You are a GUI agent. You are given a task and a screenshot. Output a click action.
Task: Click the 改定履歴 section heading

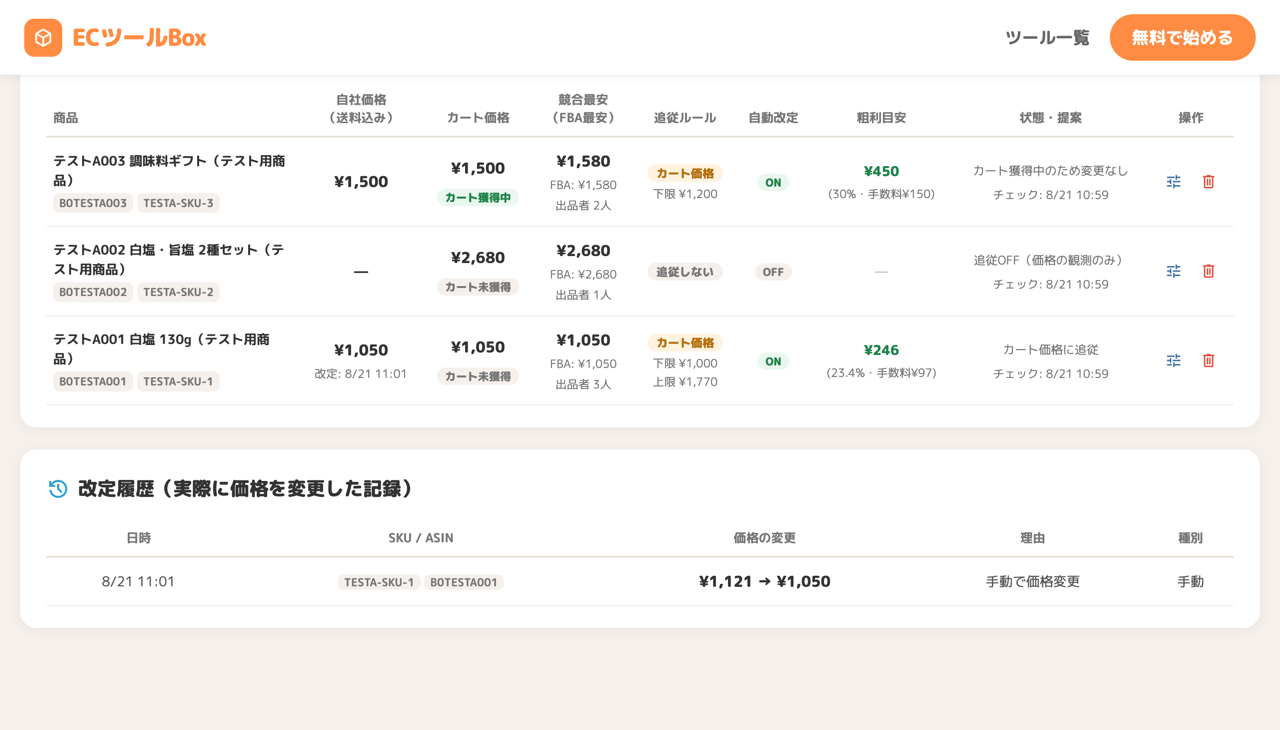coord(245,489)
